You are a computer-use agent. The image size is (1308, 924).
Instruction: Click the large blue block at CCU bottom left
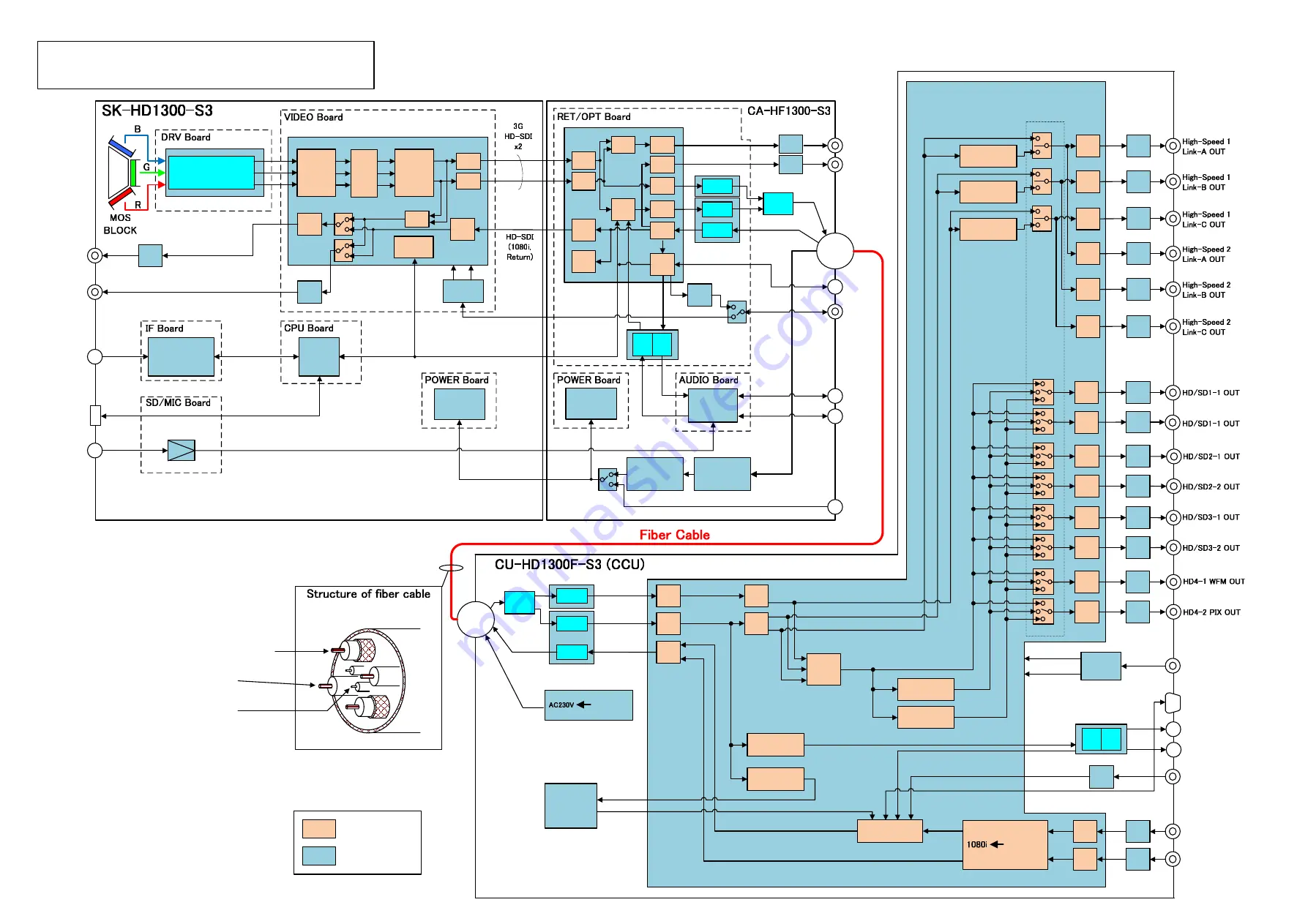point(571,805)
